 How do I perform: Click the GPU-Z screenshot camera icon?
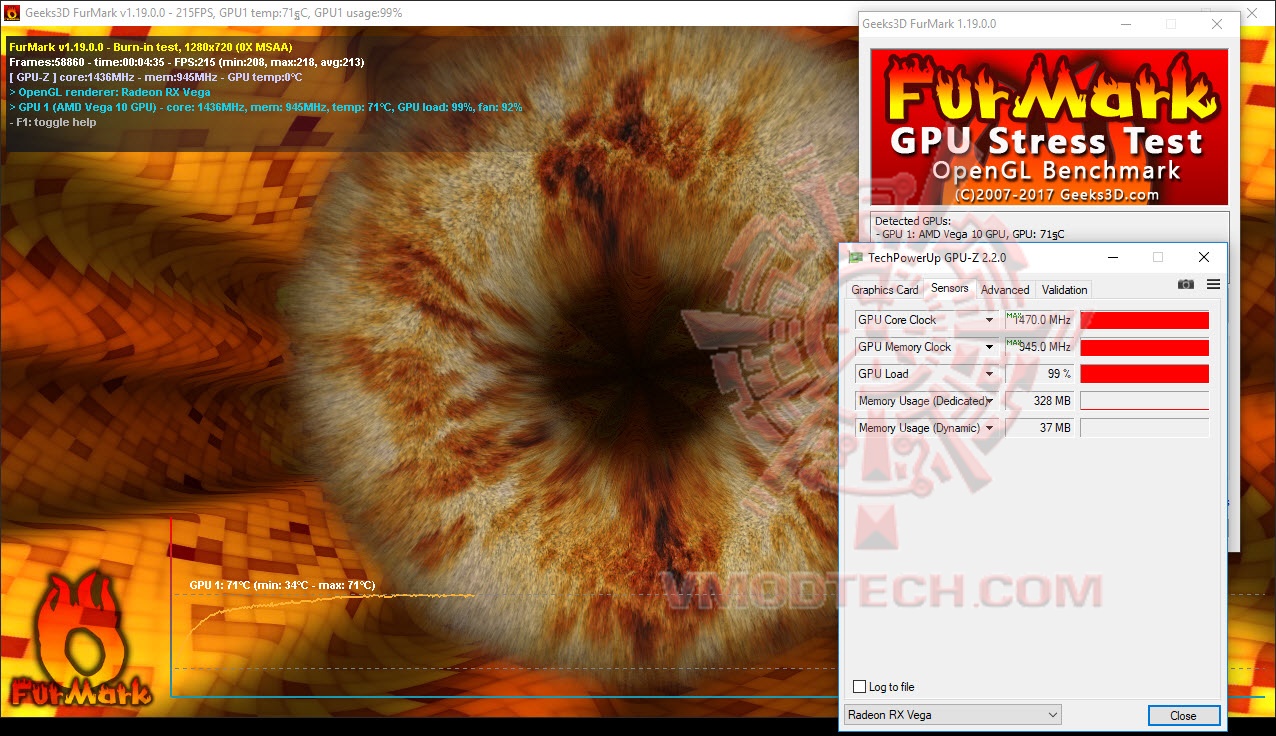click(x=1185, y=285)
